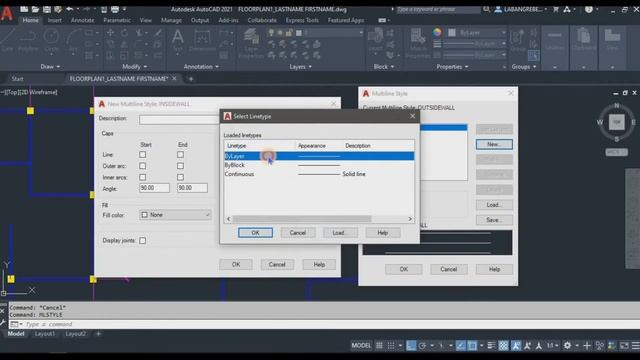640x360 pixels.
Task: Click the ViewCube top face
Action: click(x=616, y=122)
